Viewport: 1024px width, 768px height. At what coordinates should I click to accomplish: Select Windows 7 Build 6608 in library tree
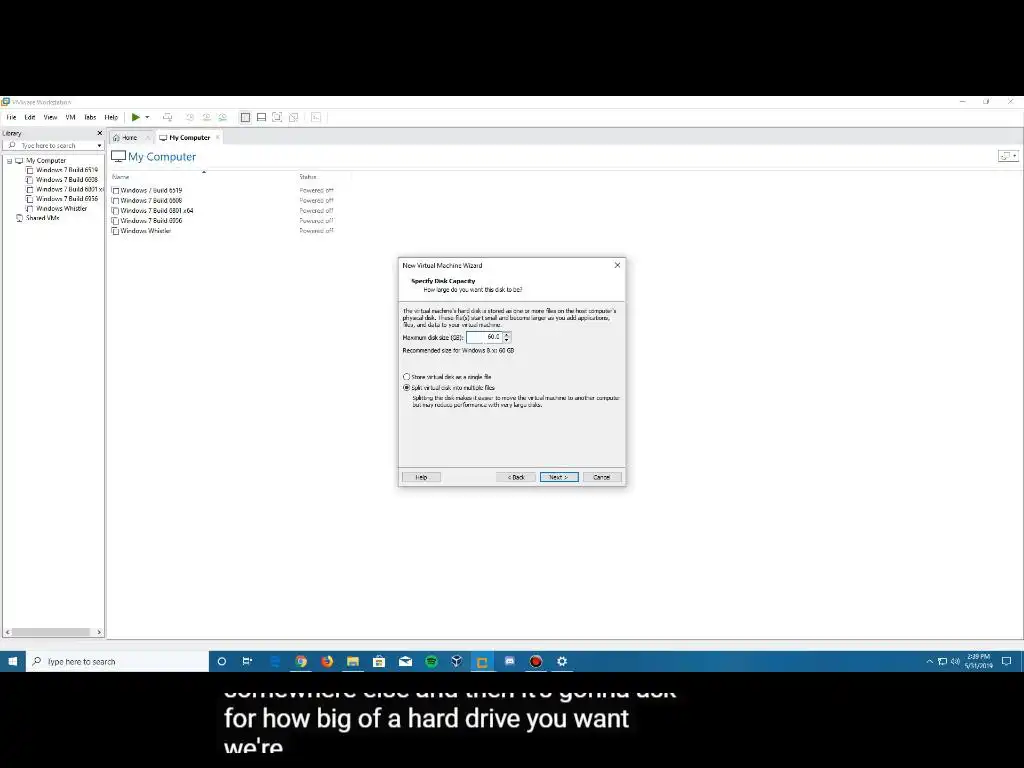[x=67, y=180]
